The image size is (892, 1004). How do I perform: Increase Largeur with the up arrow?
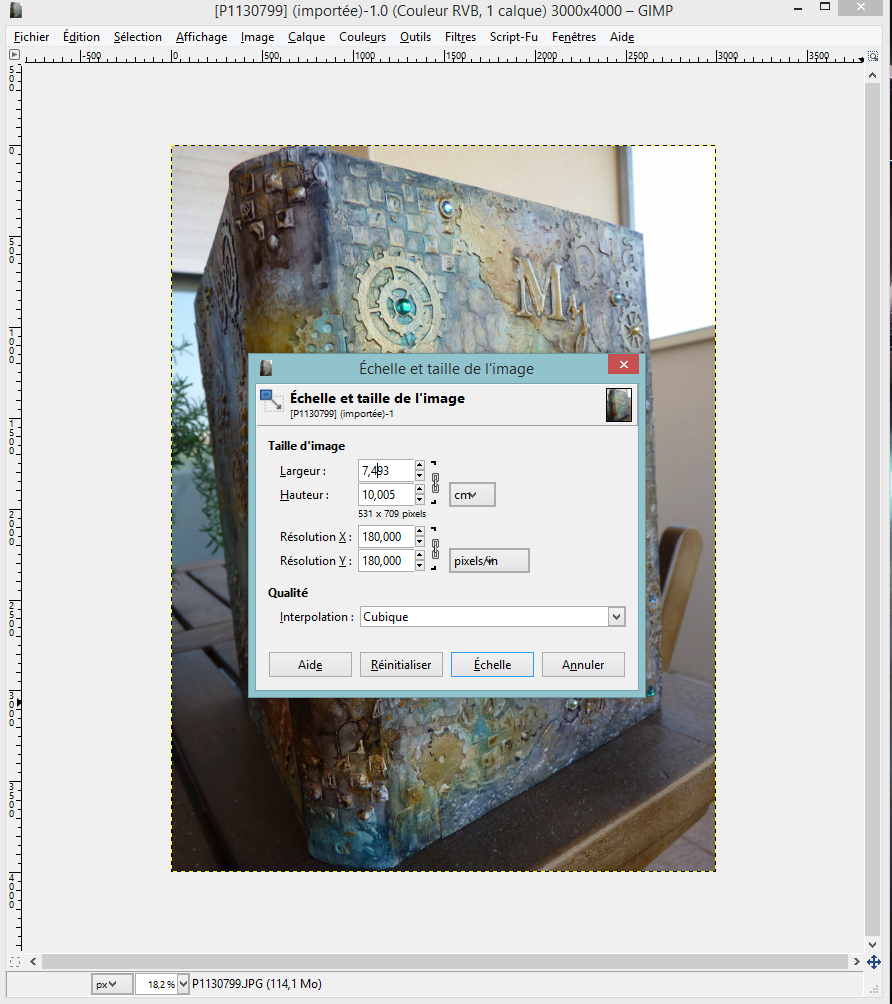click(x=419, y=465)
